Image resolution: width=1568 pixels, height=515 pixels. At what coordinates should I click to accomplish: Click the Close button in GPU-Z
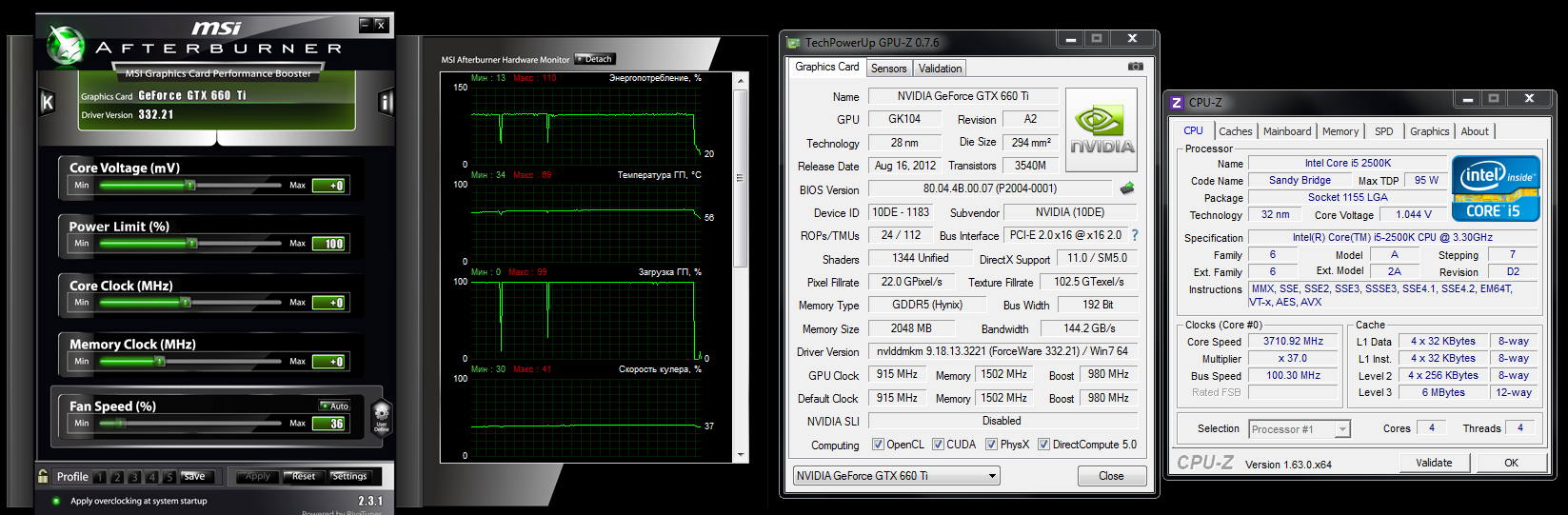coord(1111,476)
